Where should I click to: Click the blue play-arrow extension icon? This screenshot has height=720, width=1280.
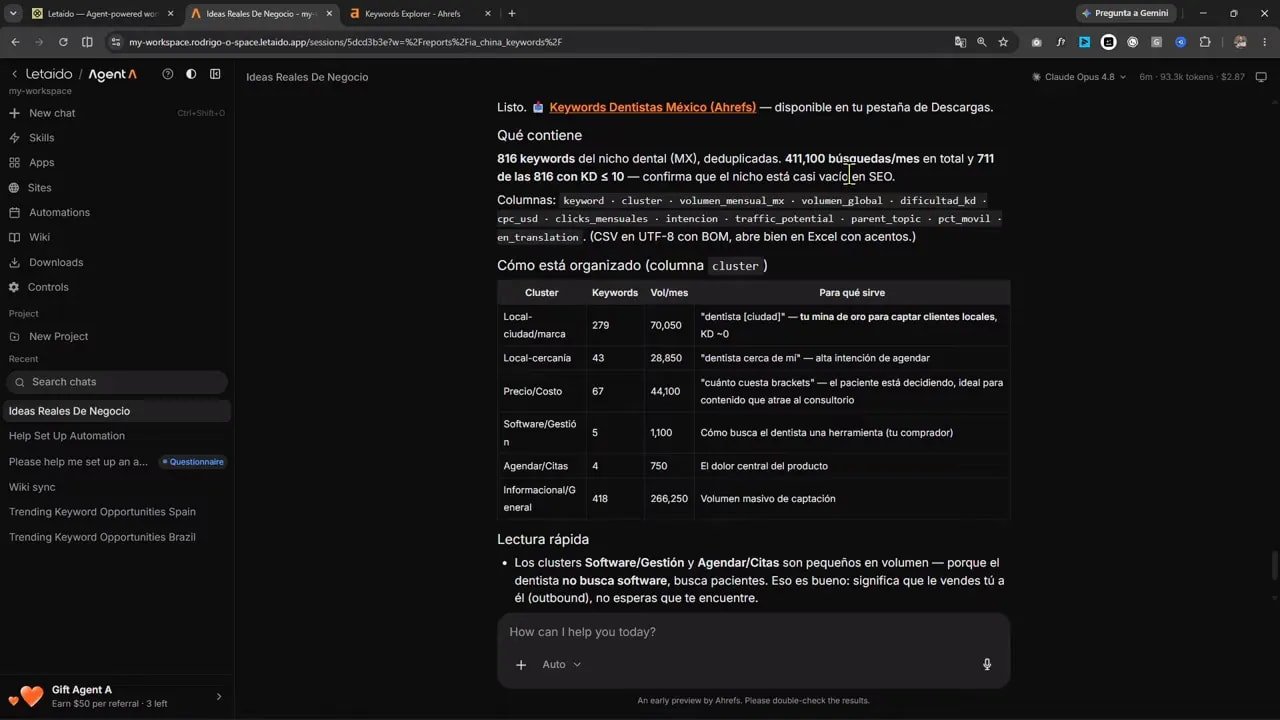(1084, 42)
